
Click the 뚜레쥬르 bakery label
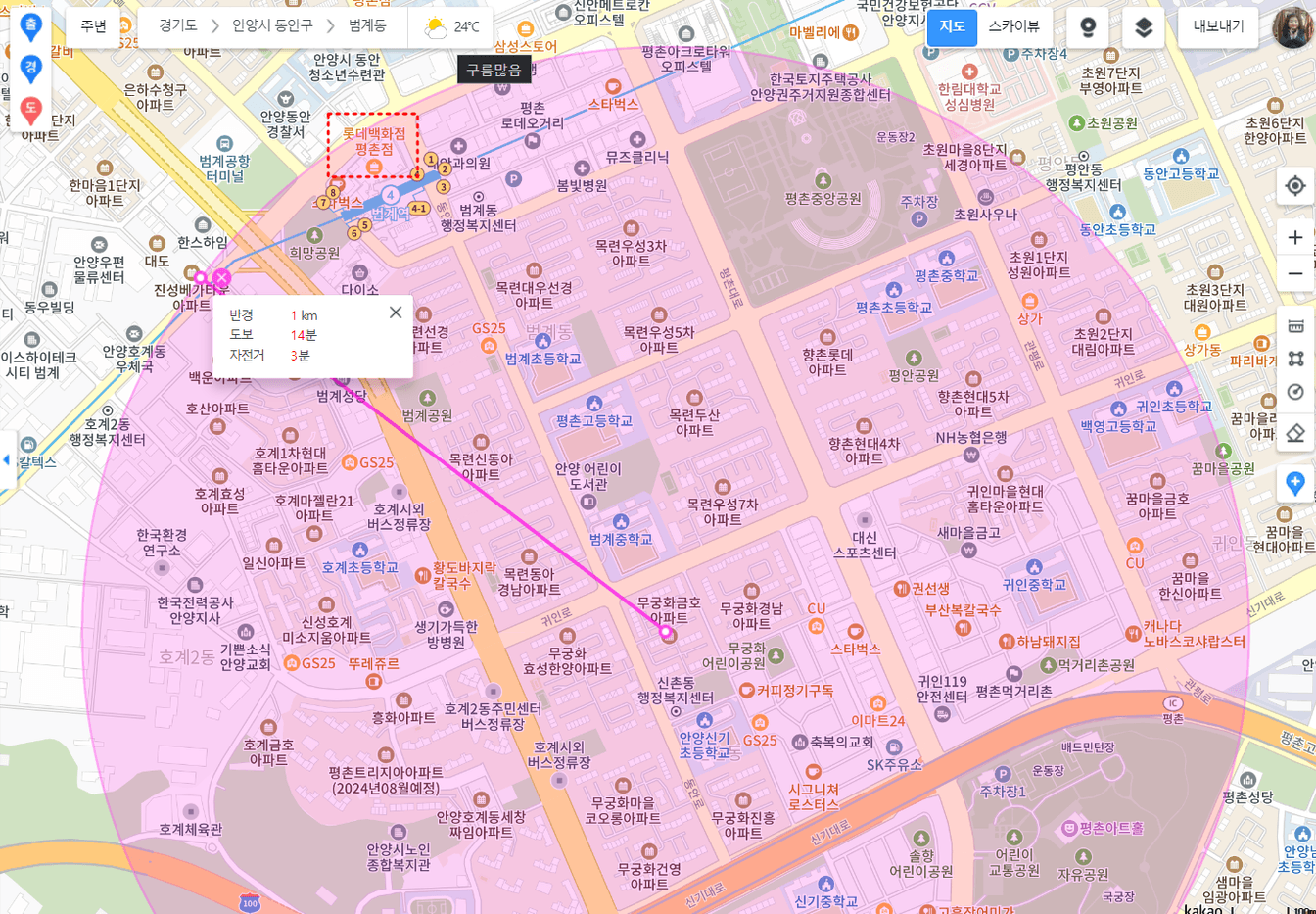tap(374, 663)
